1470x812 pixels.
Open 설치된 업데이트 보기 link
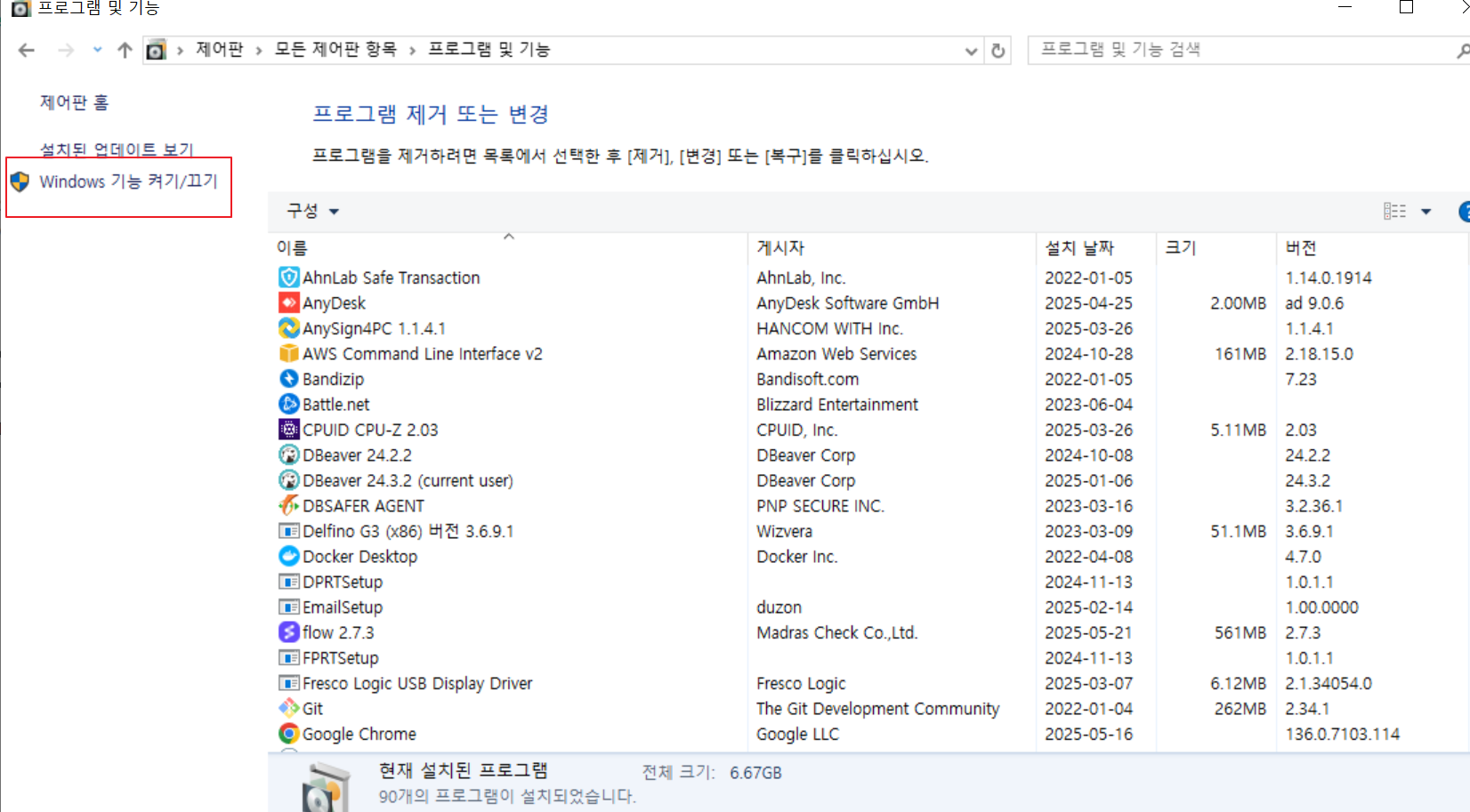(x=117, y=149)
